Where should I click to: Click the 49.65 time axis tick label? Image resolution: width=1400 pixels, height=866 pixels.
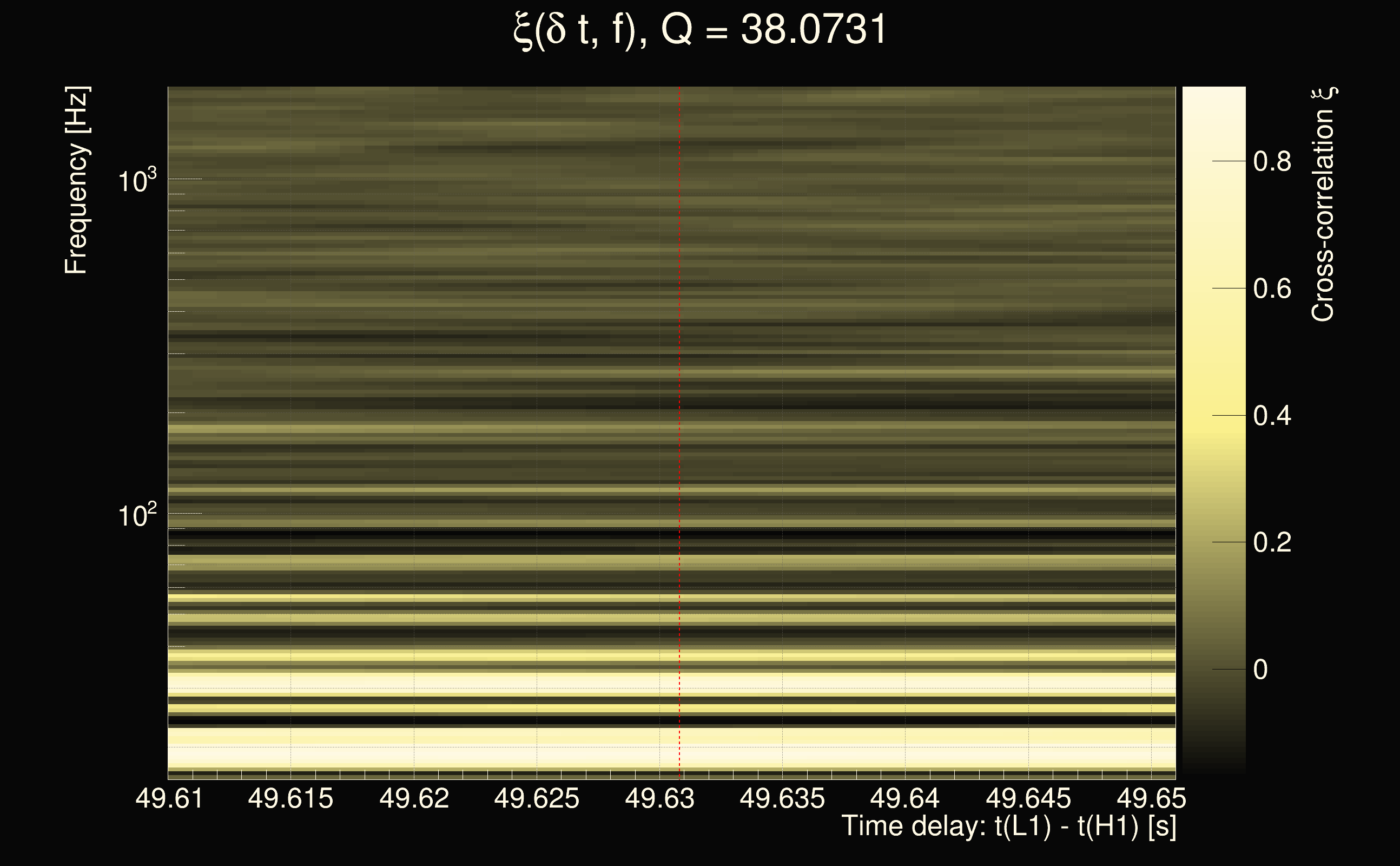pyautogui.click(x=1151, y=798)
